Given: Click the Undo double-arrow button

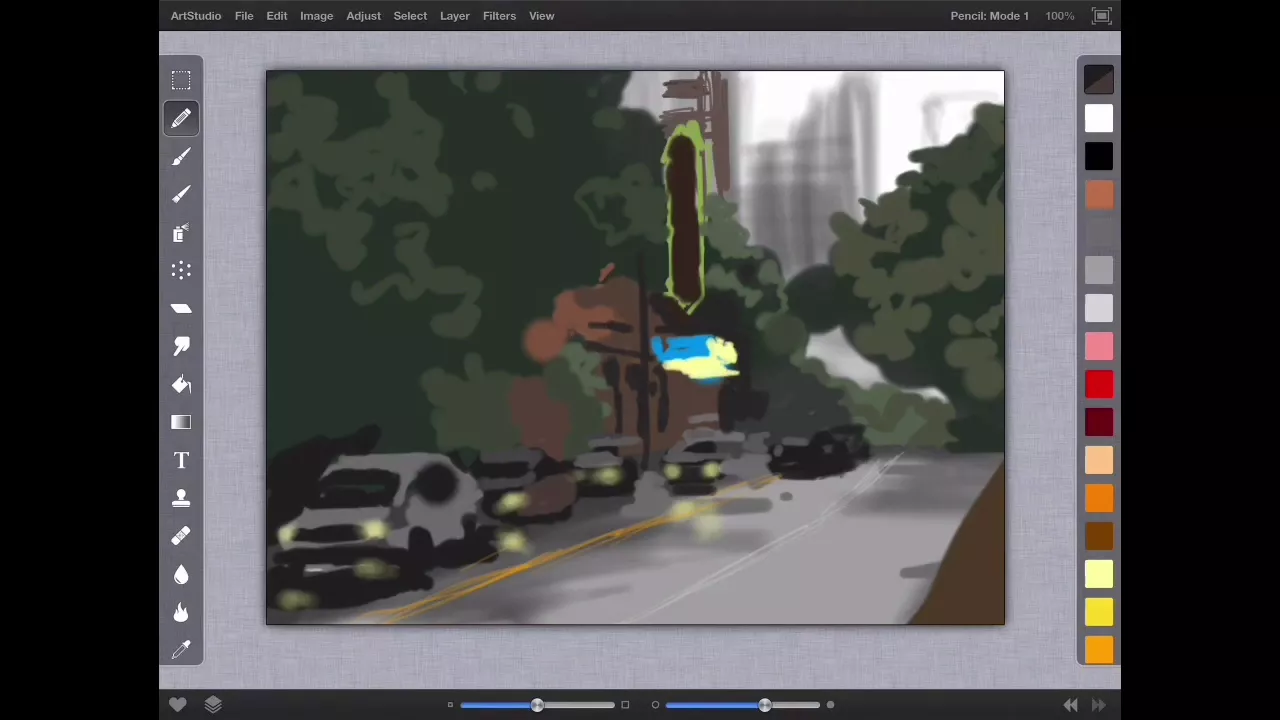Looking at the screenshot, I should (x=1071, y=705).
